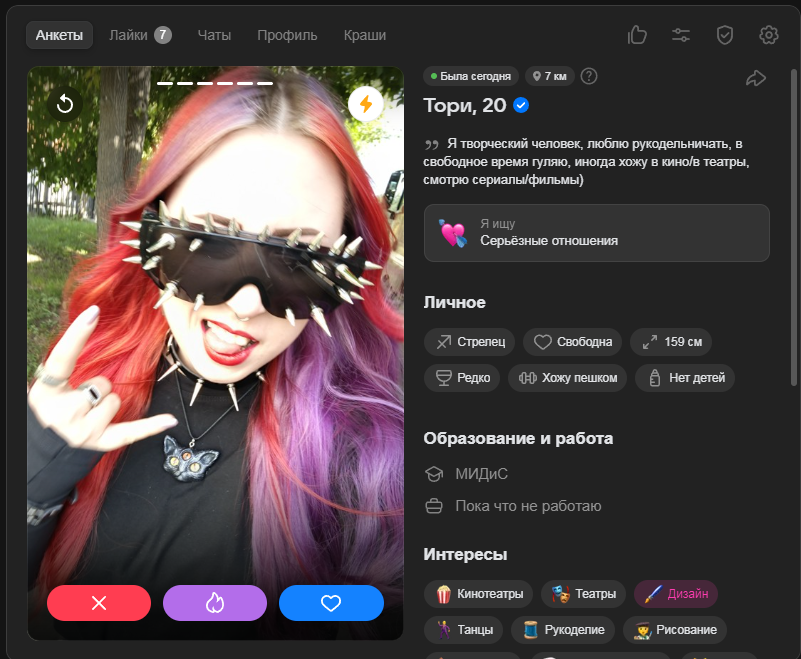The image size is (801, 659).
Task: Click the Редко drinking chip
Action: pos(462,378)
